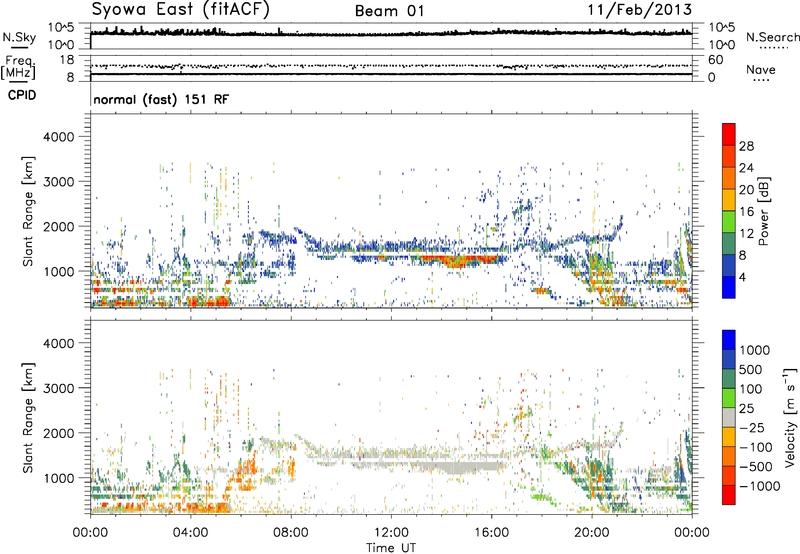The width and height of the screenshot is (800, 554).
Task: Click the '2000' range tick of velocity panel
Action: click(x=58, y=433)
